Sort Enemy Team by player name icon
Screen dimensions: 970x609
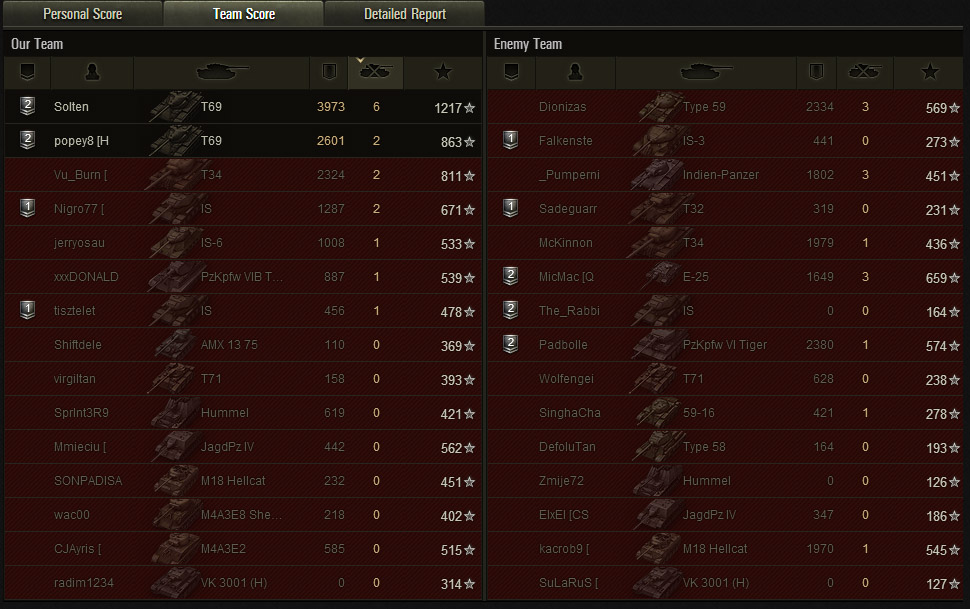575,72
